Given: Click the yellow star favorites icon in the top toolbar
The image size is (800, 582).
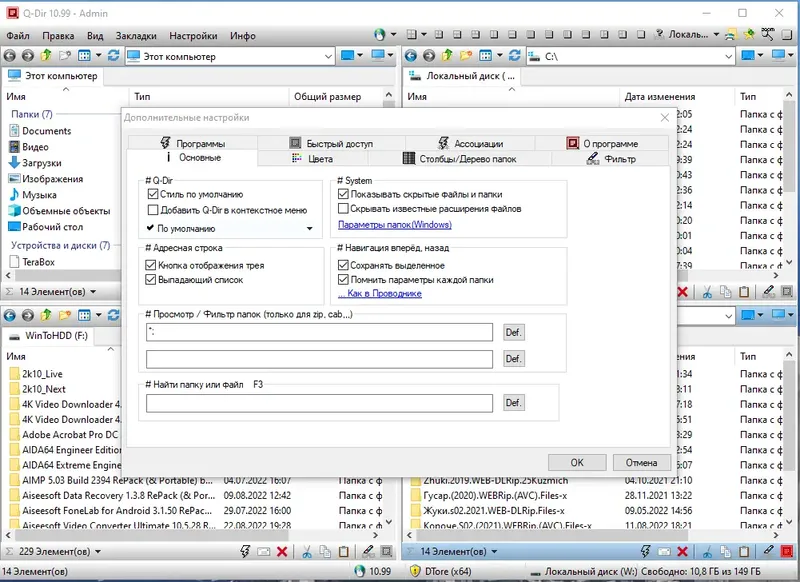Looking at the screenshot, I should point(749,35).
